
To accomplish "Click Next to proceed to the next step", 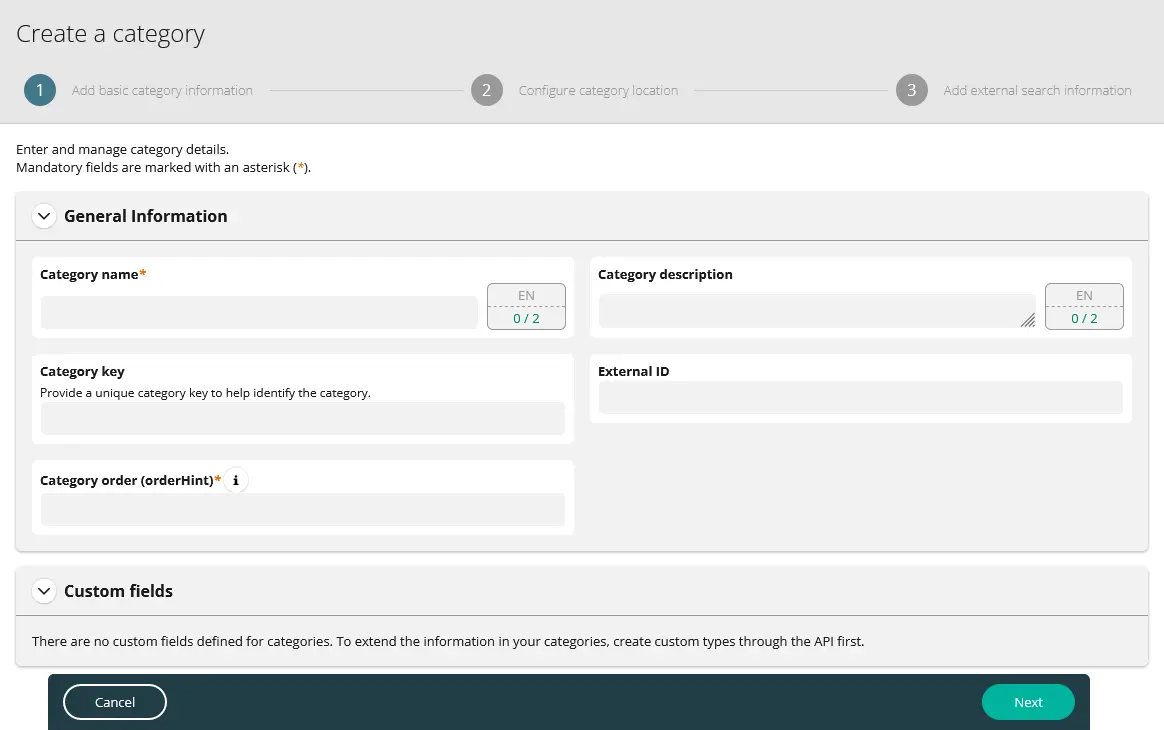I will click(x=1028, y=702).
